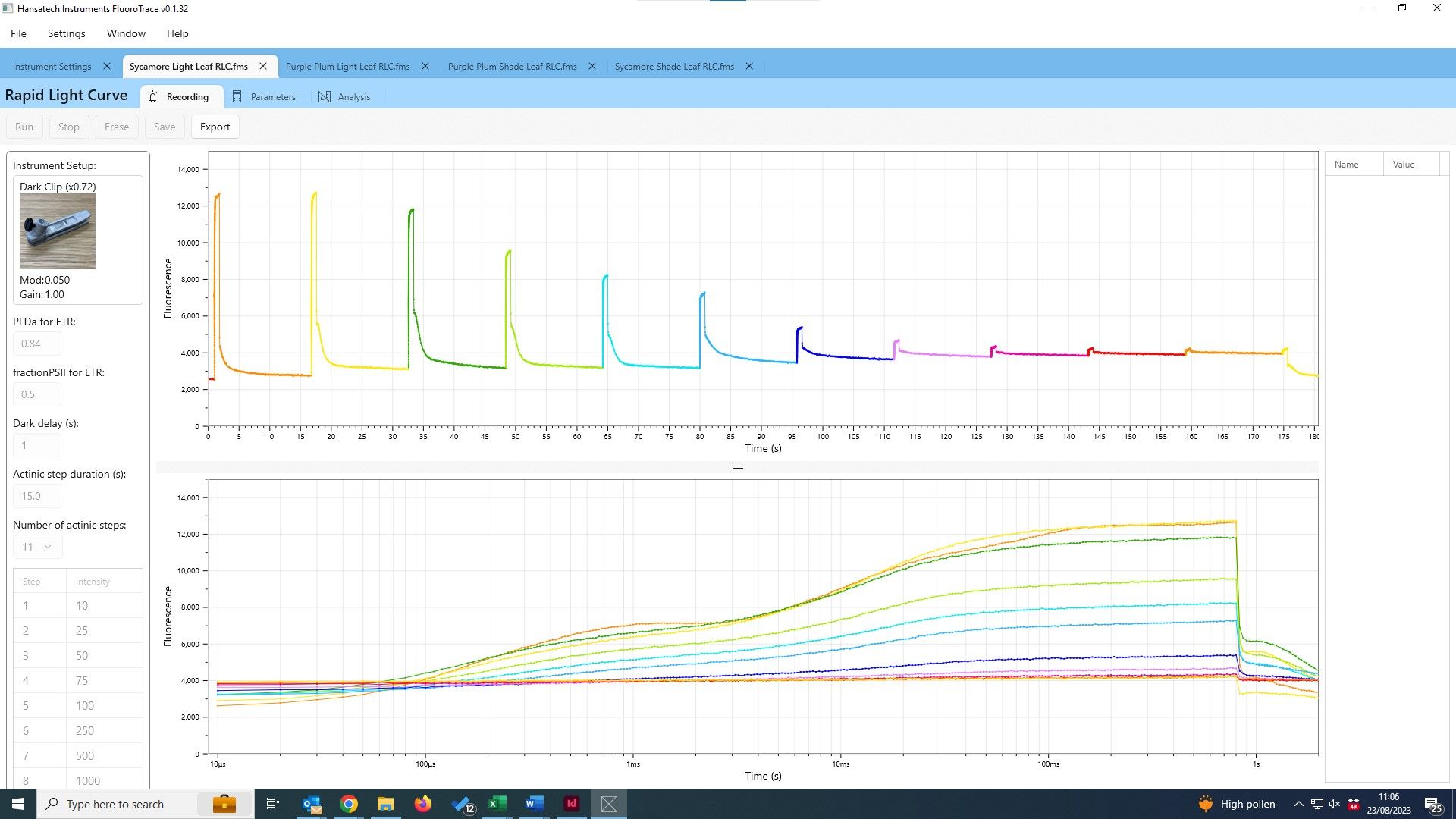Open the Window menu
The height and width of the screenshot is (819, 1456).
click(x=126, y=33)
